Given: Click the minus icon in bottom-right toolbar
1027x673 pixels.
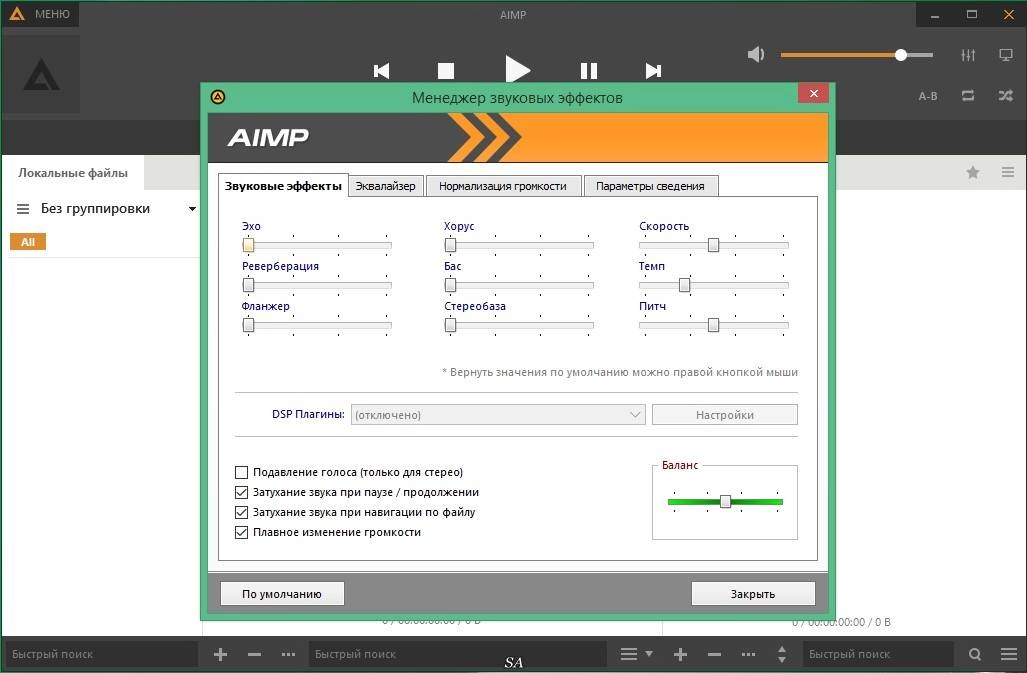Looking at the screenshot, I should coord(715,654).
